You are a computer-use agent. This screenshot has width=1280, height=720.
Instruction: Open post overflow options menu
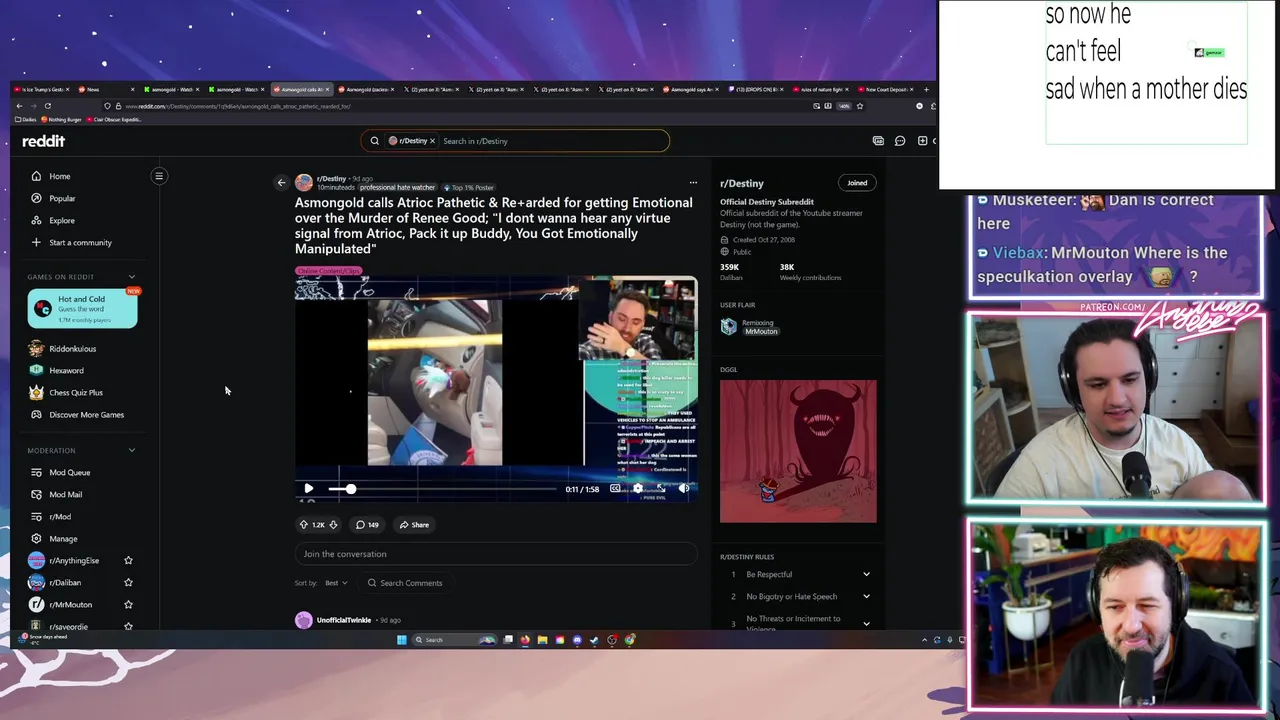click(x=693, y=182)
